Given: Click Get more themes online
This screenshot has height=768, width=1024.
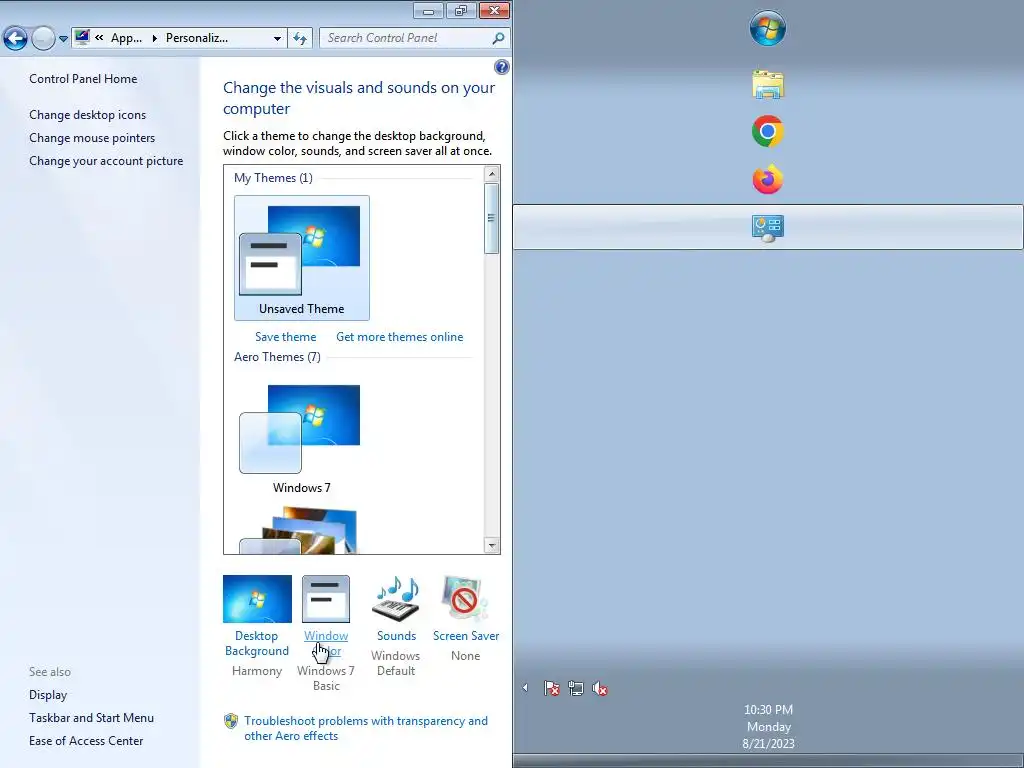Looking at the screenshot, I should pos(400,337).
